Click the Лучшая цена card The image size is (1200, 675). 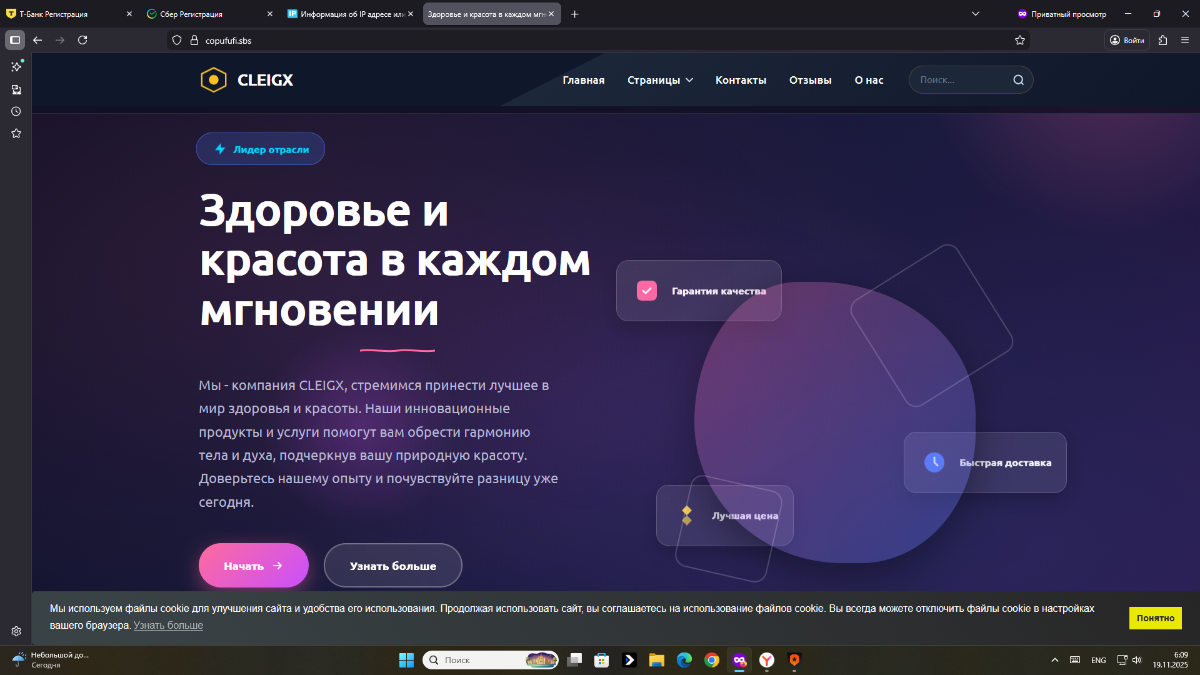click(x=725, y=515)
